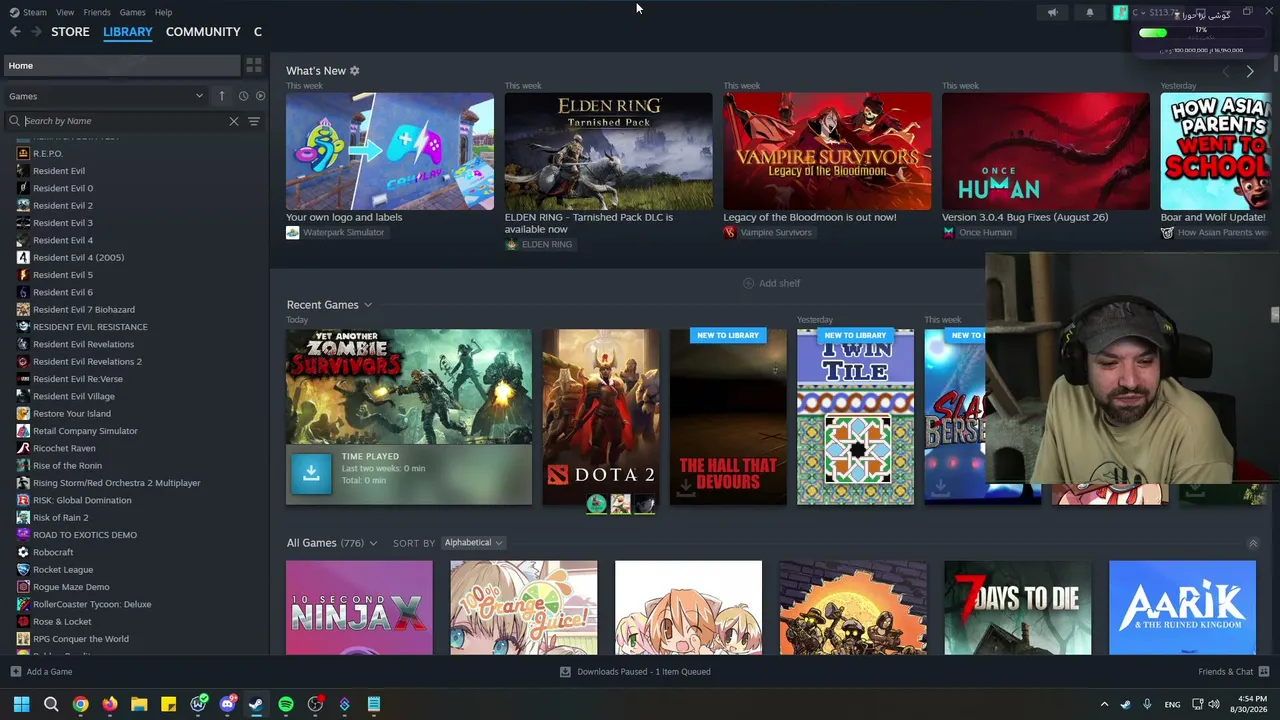Open Vampire Survivors Bloodmoon news thumbnail
This screenshot has width=1280, height=720.
pos(827,151)
